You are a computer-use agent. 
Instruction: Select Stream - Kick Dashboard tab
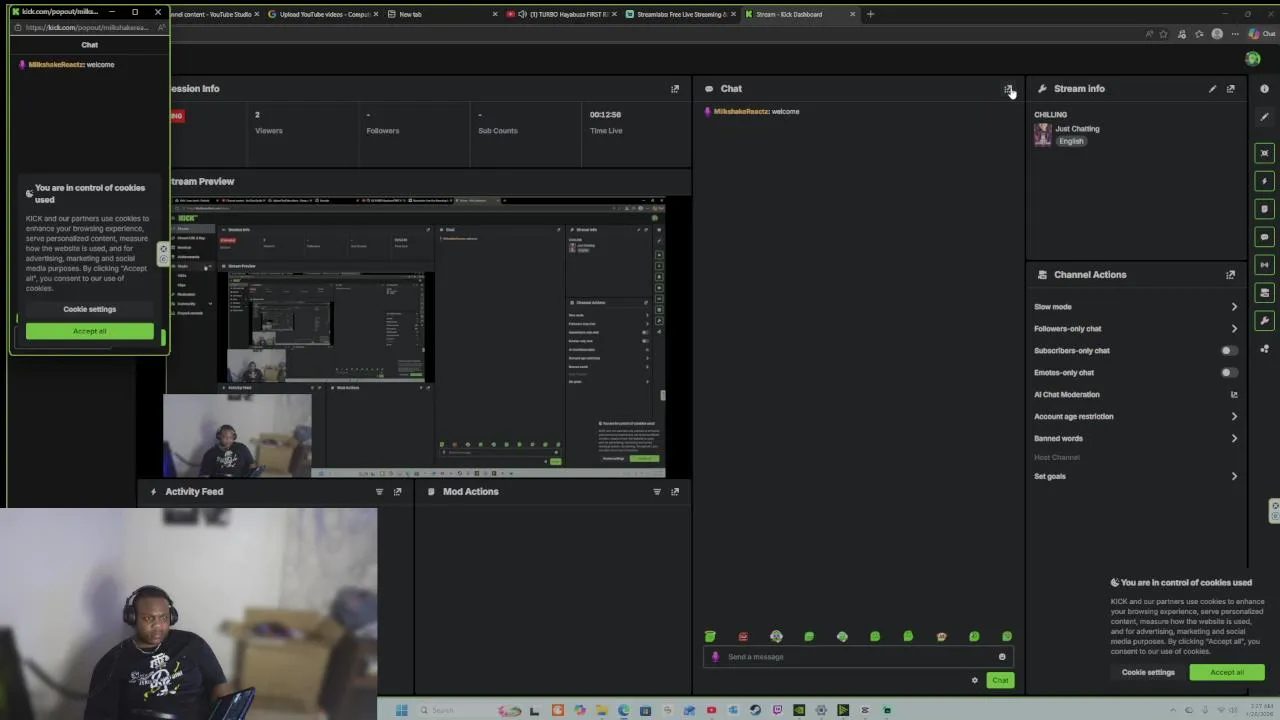tap(800, 14)
